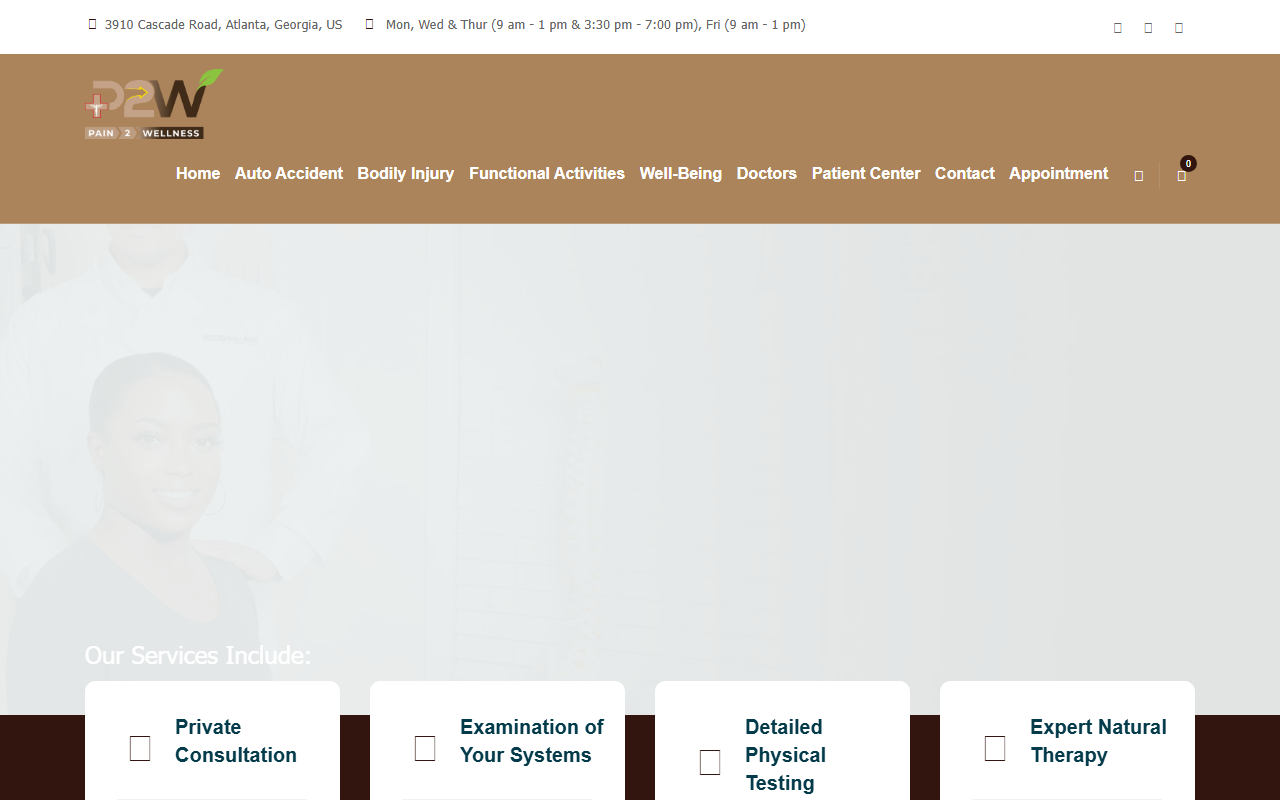Open the Patient Center menu
The height and width of the screenshot is (800, 1280).
click(x=866, y=173)
